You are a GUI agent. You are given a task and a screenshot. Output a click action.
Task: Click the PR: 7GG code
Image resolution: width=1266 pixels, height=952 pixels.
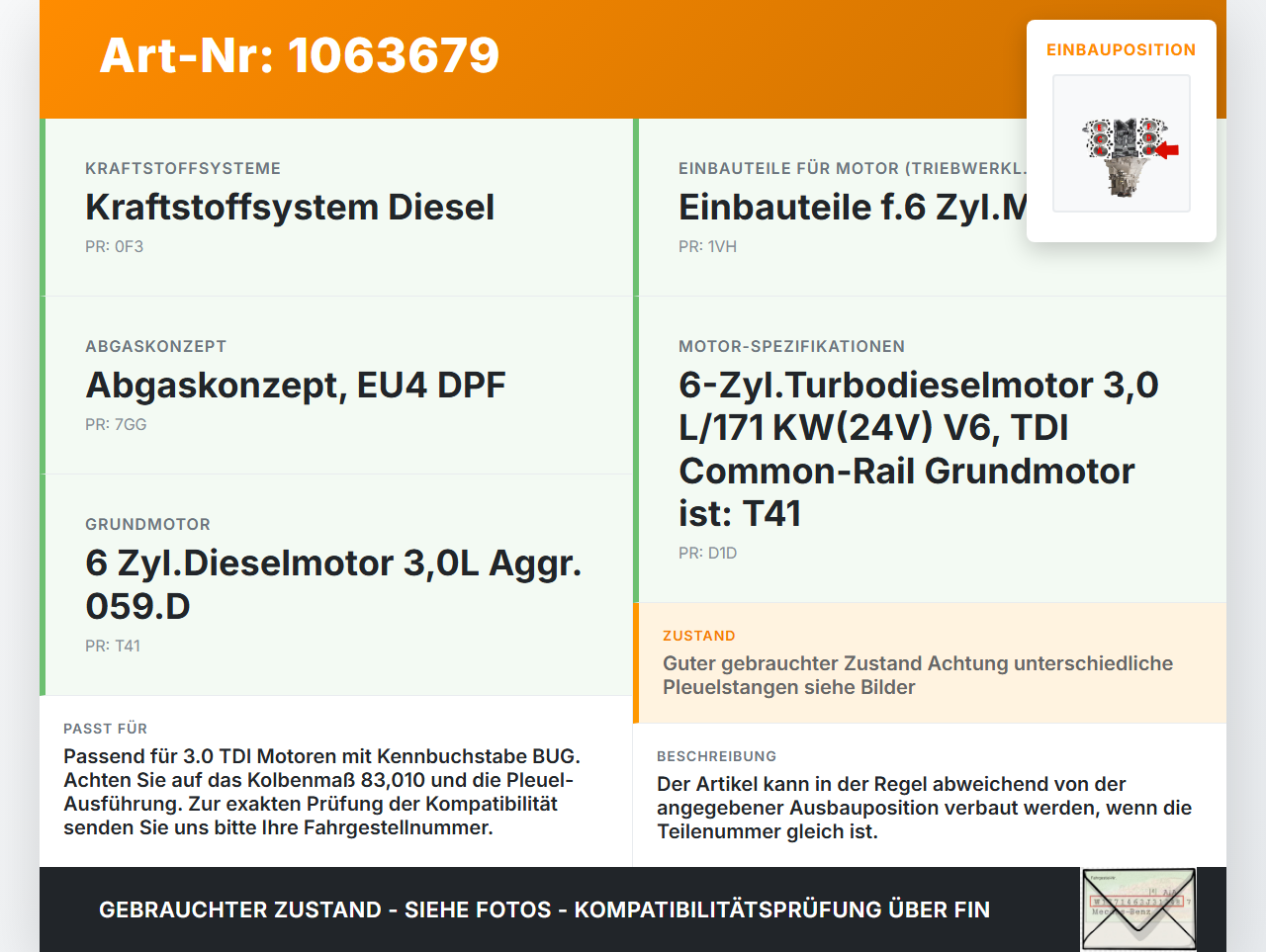116,425
